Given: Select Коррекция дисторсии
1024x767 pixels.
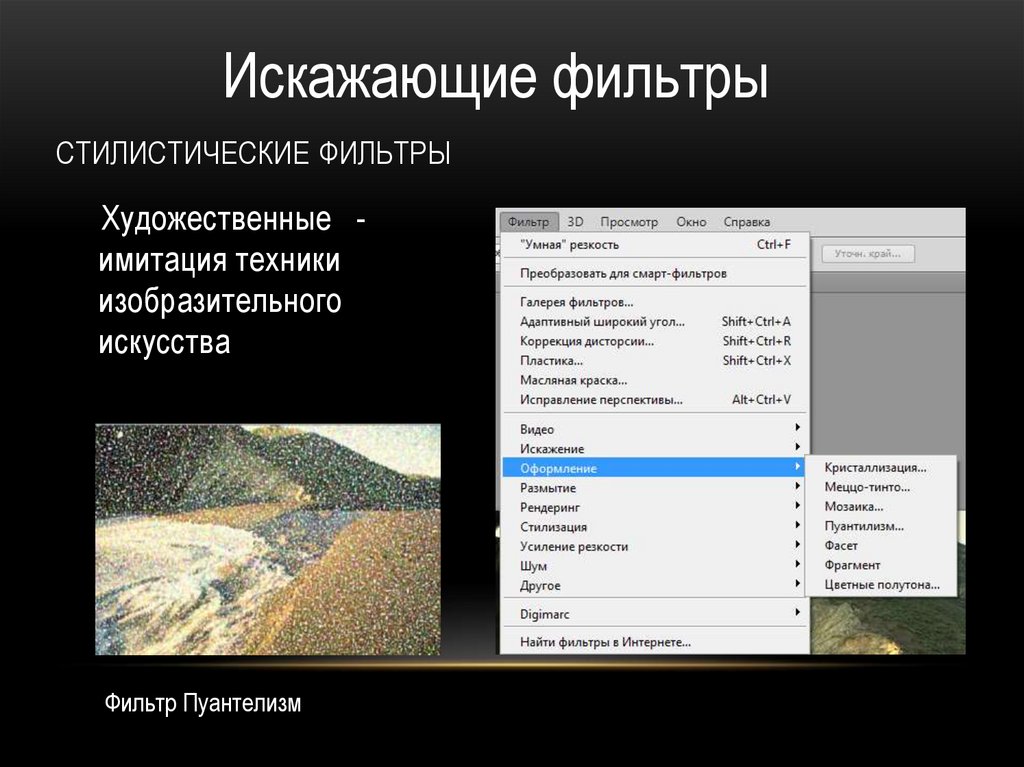Looking at the screenshot, I should (x=655, y=342).
